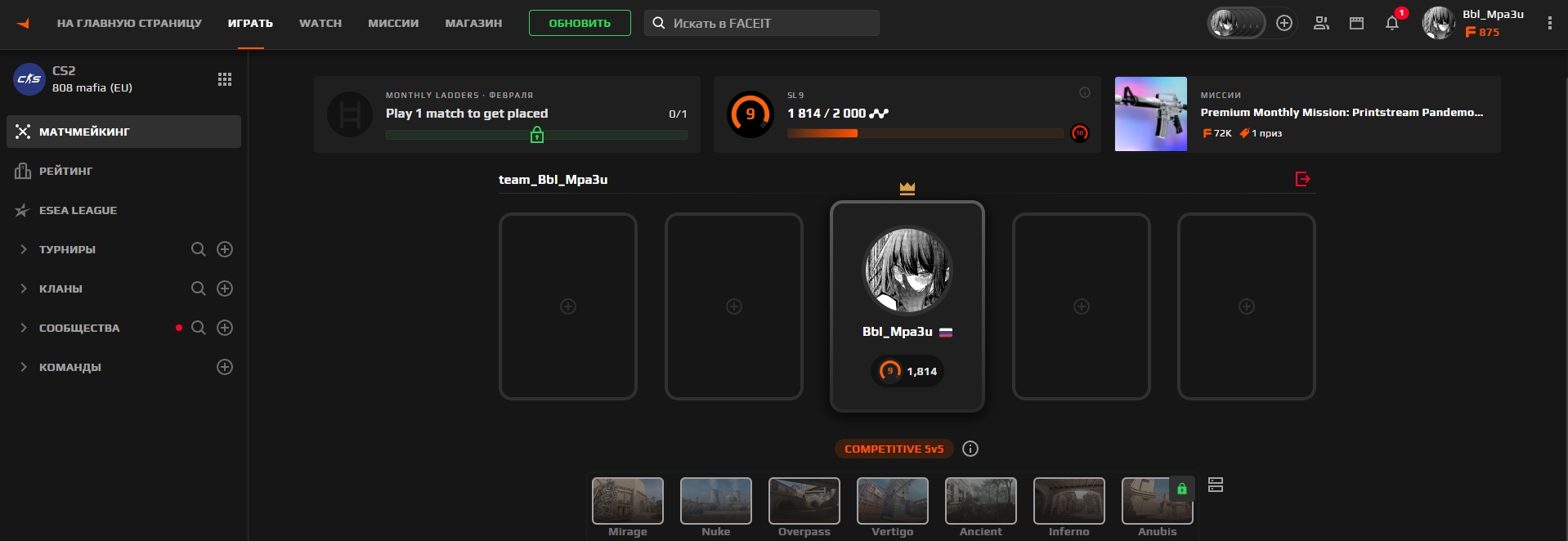Select the Ancient map thumbnail
The height and width of the screenshot is (541, 1568).
tap(981, 501)
